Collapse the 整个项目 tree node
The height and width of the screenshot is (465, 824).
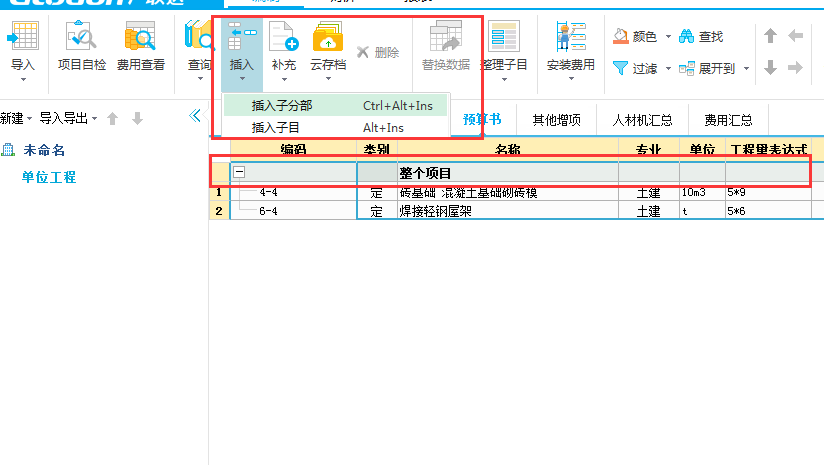point(239,172)
